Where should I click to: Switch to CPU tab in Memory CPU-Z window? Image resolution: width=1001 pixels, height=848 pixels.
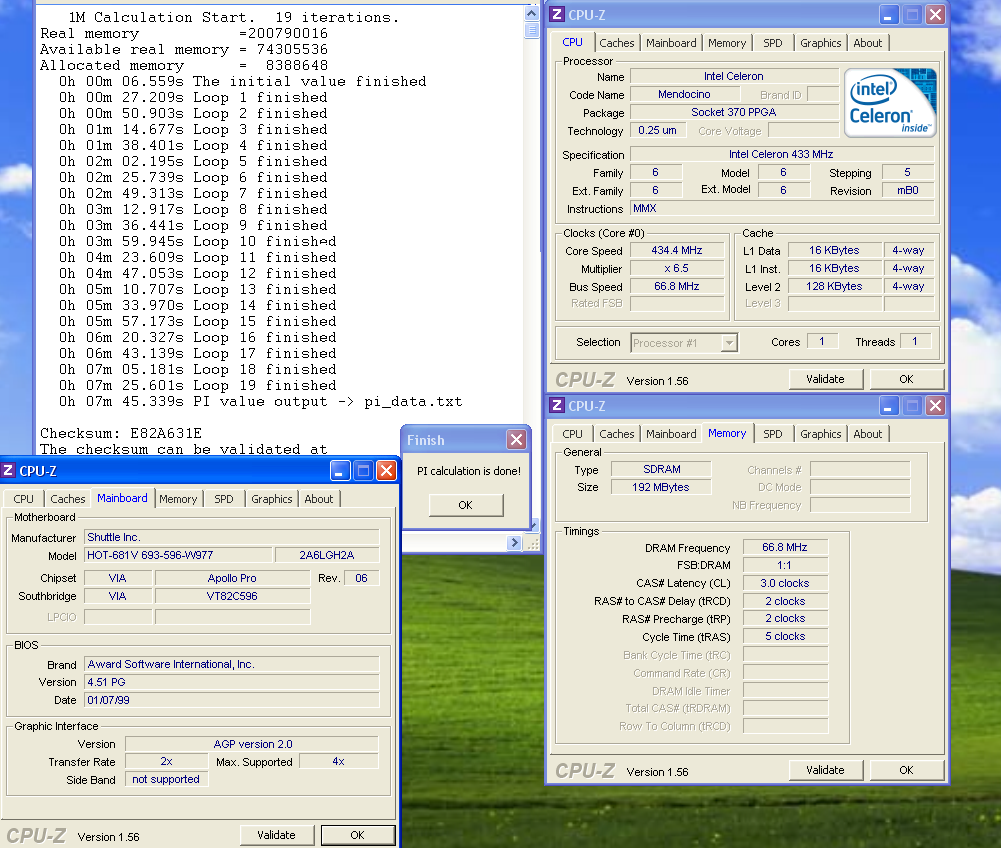coord(572,434)
